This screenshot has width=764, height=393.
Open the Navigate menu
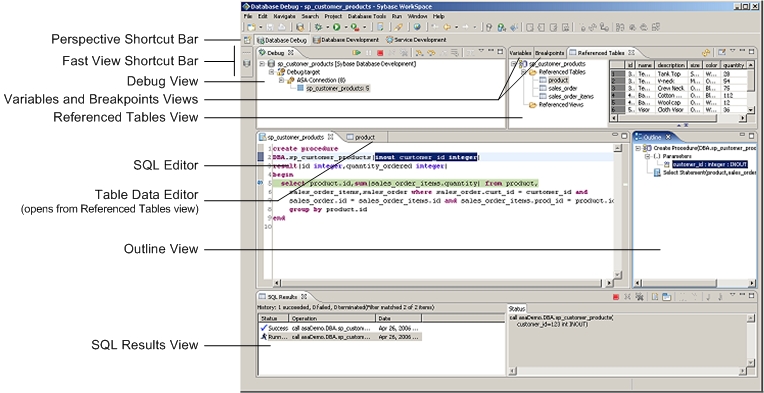tap(284, 16)
